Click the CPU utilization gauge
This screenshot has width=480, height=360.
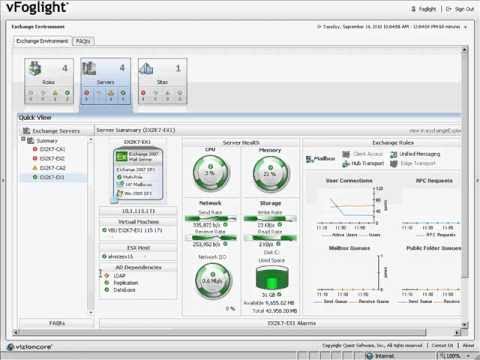tap(211, 173)
